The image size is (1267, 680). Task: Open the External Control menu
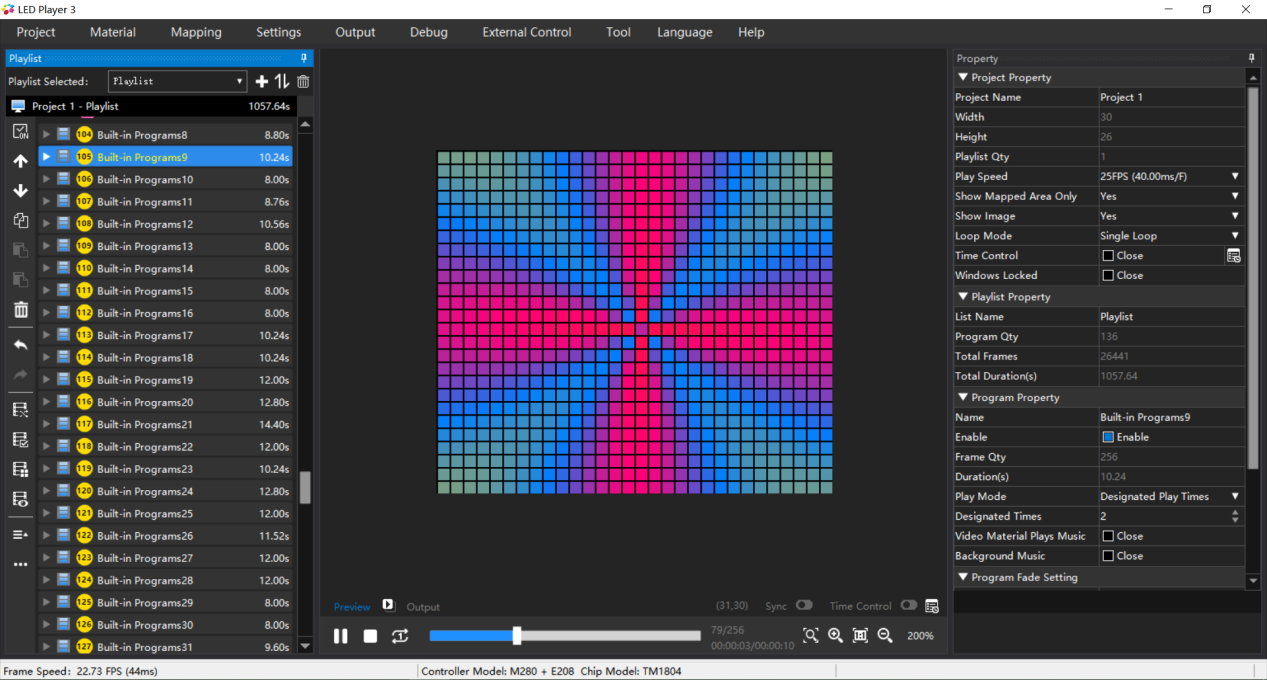click(527, 32)
